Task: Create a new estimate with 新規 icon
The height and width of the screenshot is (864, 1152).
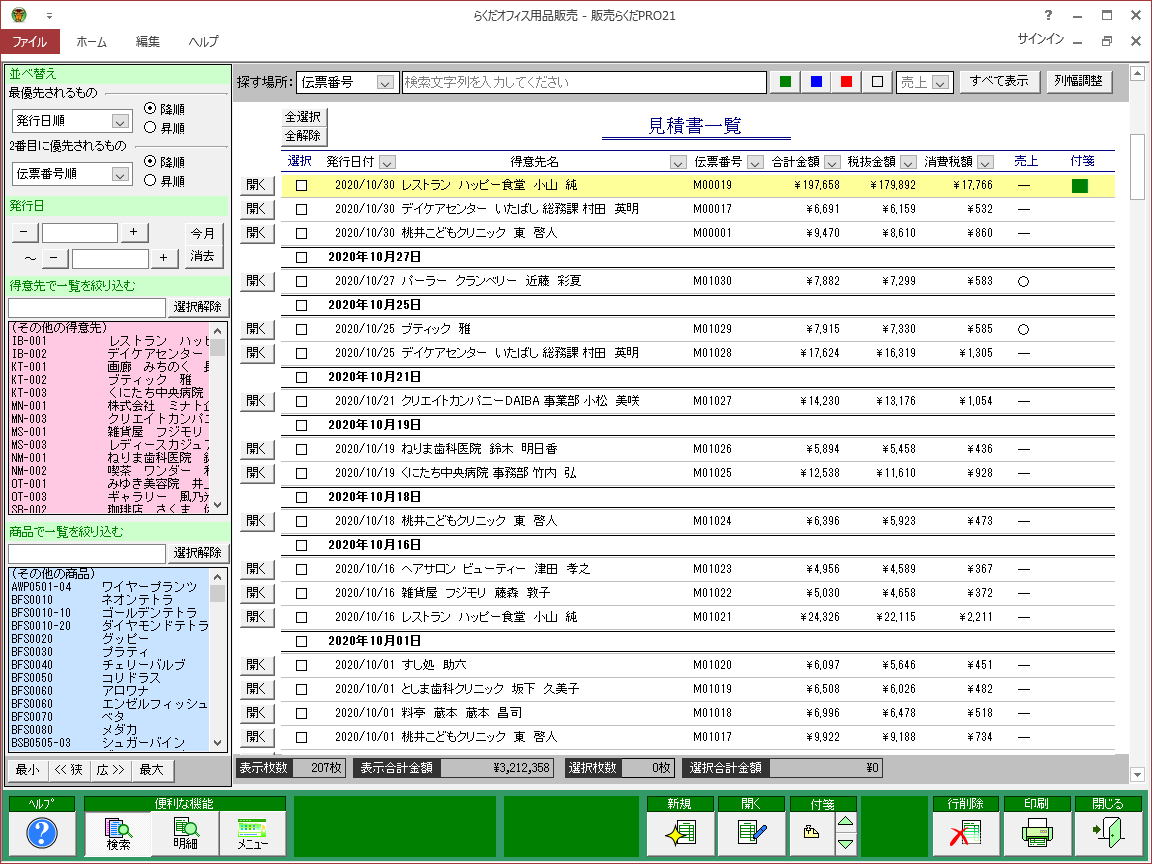Action: coord(680,833)
